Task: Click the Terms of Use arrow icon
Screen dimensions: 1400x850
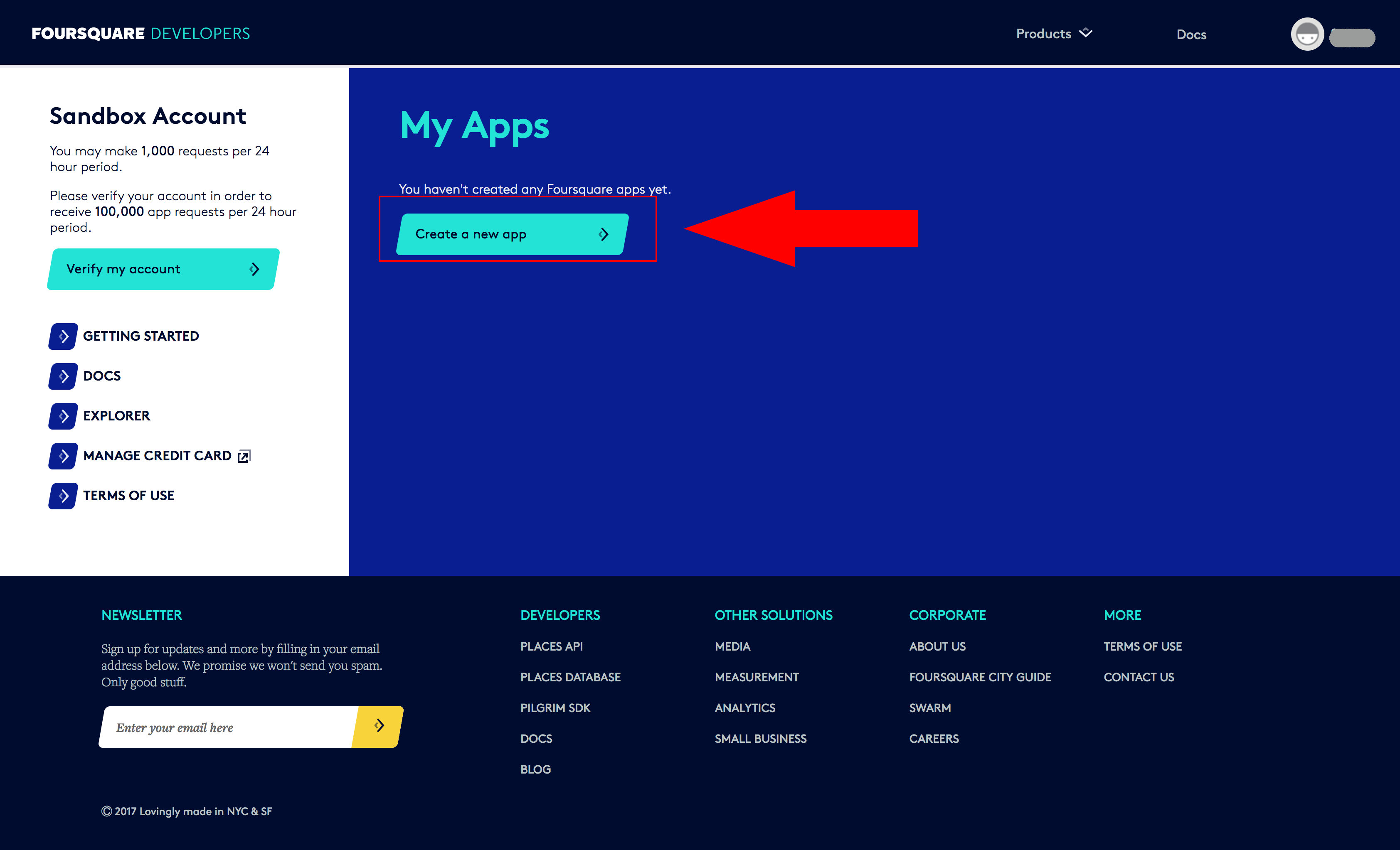Action: coord(63,496)
